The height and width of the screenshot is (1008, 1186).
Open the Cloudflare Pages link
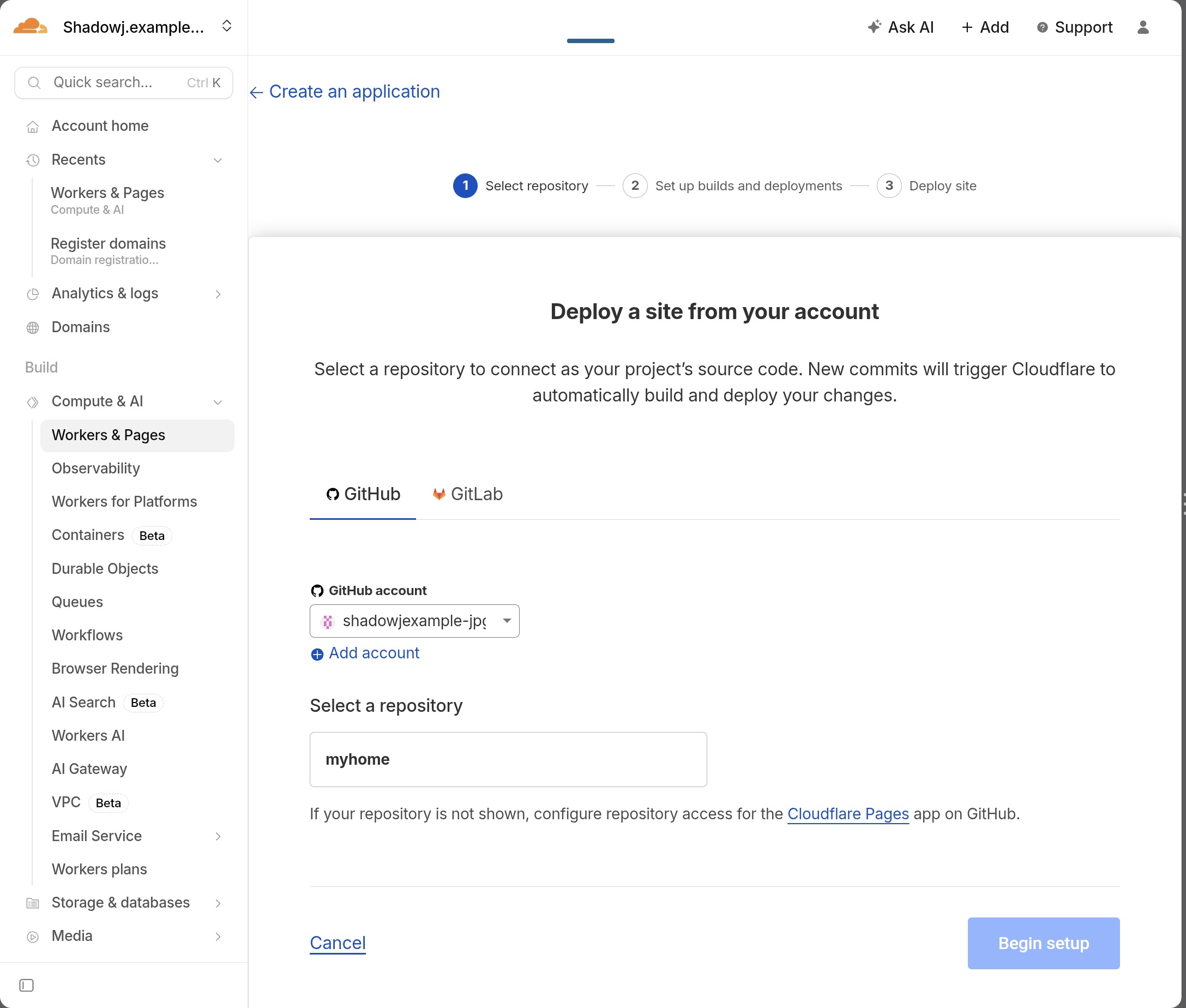848,814
